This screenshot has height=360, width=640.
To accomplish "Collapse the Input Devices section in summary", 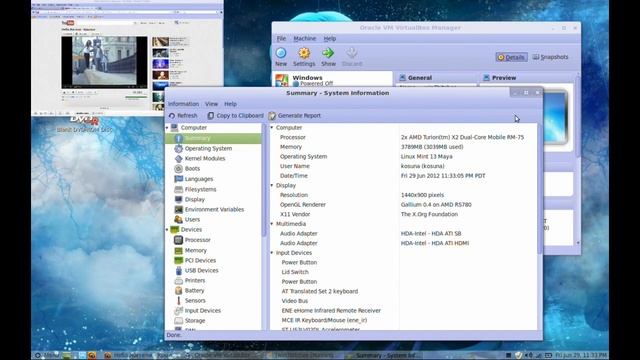I will (272, 253).
